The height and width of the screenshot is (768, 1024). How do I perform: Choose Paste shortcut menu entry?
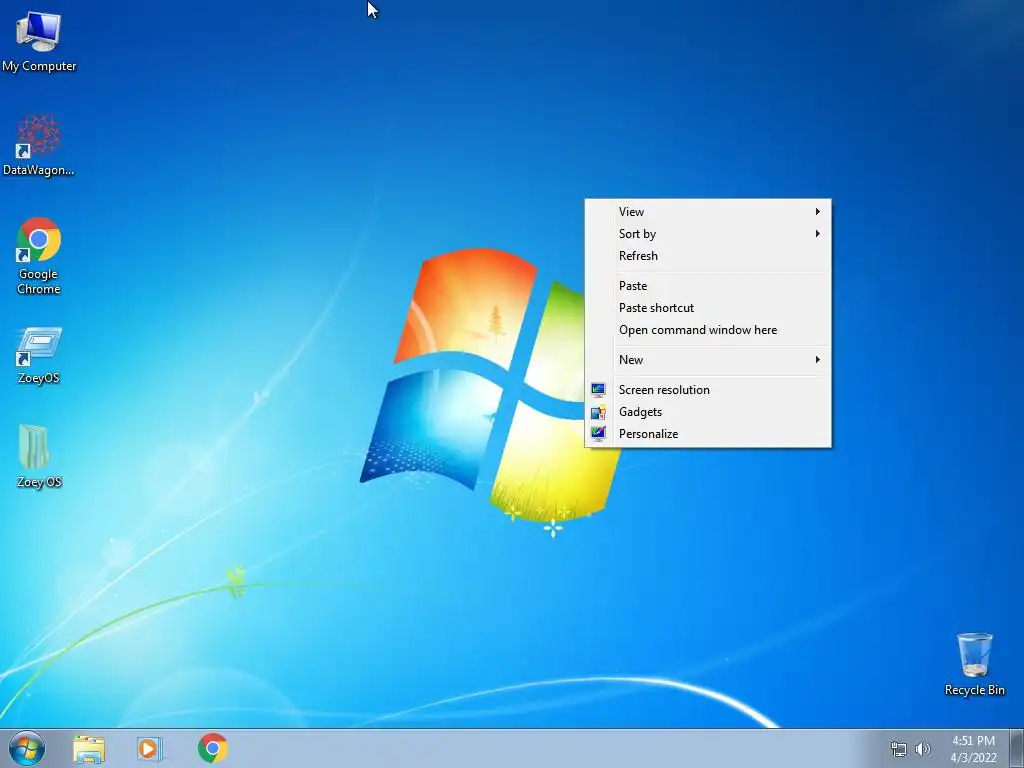pos(708,308)
